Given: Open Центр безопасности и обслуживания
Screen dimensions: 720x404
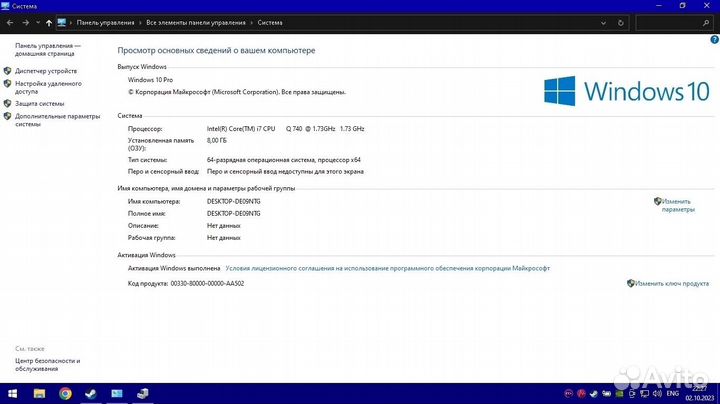Looking at the screenshot, I should point(47,364).
